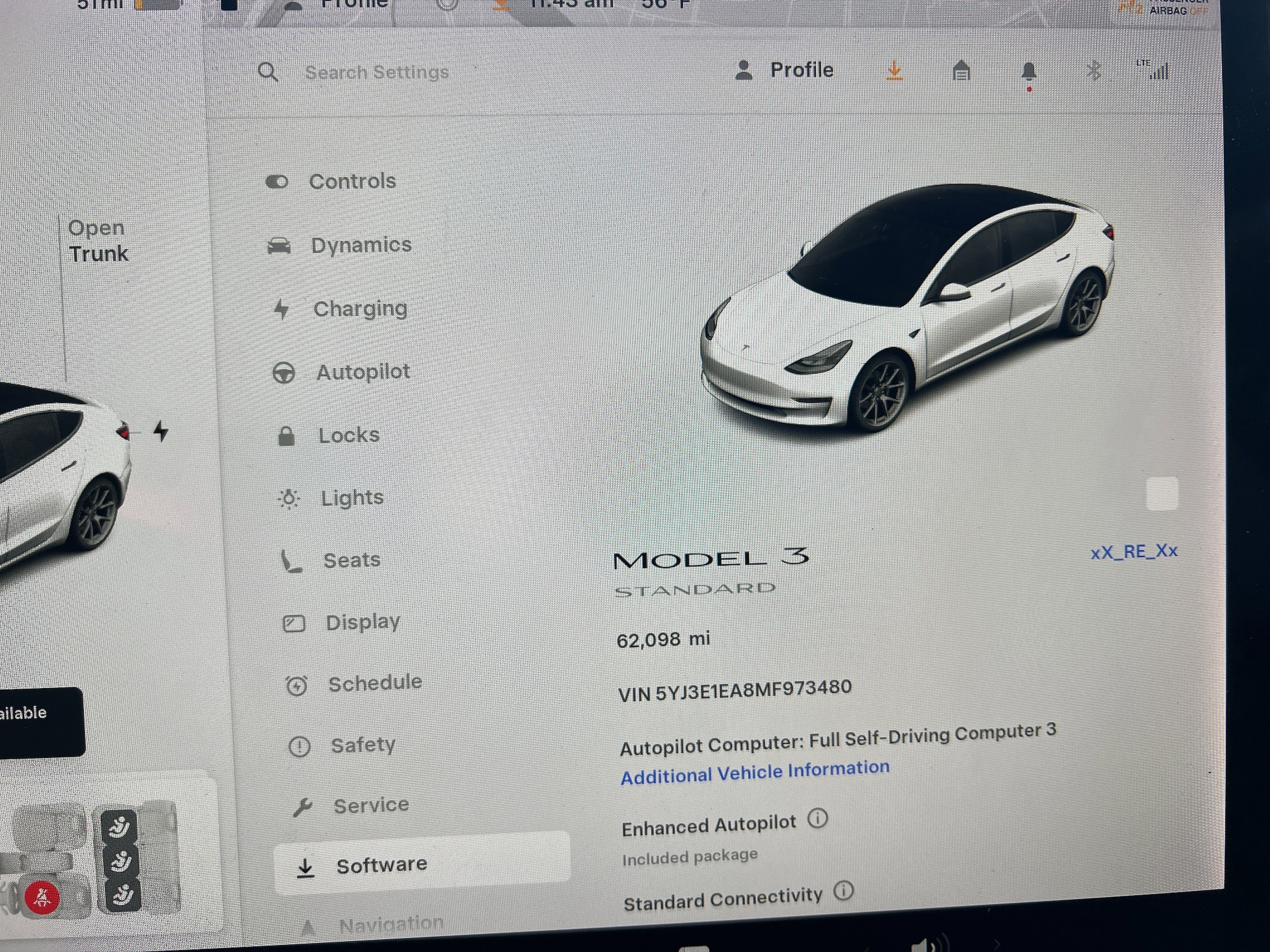1270x952 pixels.
Task: Click the orange software download icon
Action: click(x=894, y=71)
